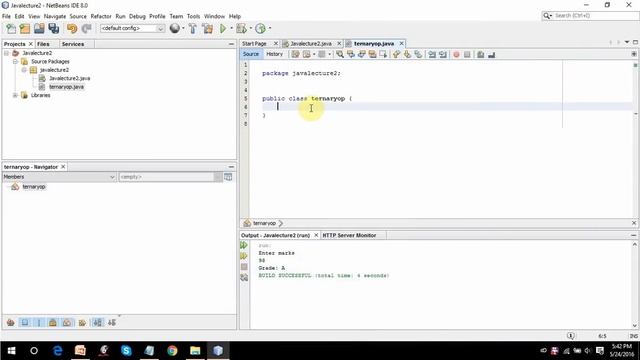Image resolution: width=640 pixels, height=360 pixels.
Task: Click the Build Project hammer icon
Action: (192, 28)
